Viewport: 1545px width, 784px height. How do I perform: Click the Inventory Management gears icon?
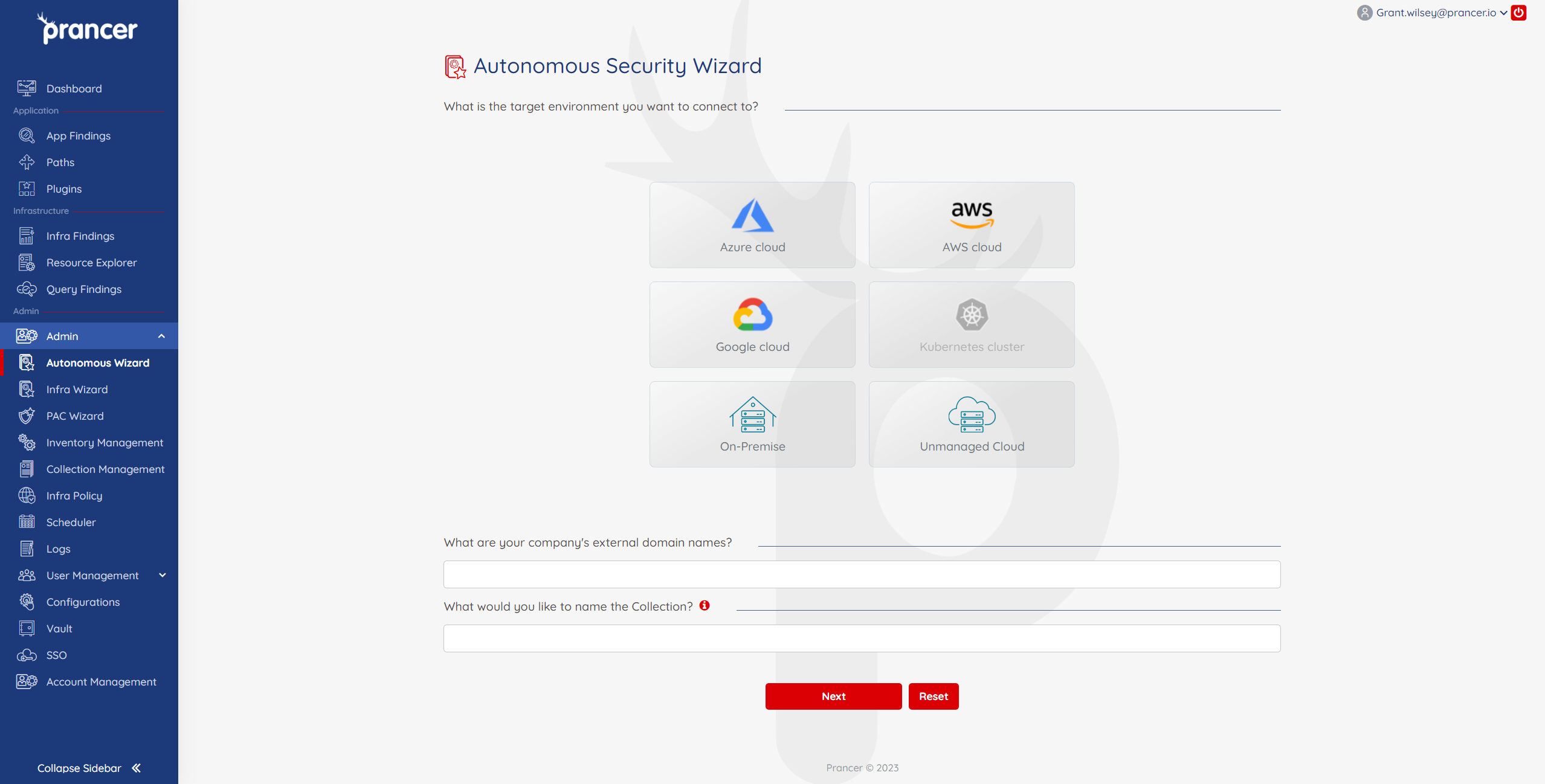(27, 442)
